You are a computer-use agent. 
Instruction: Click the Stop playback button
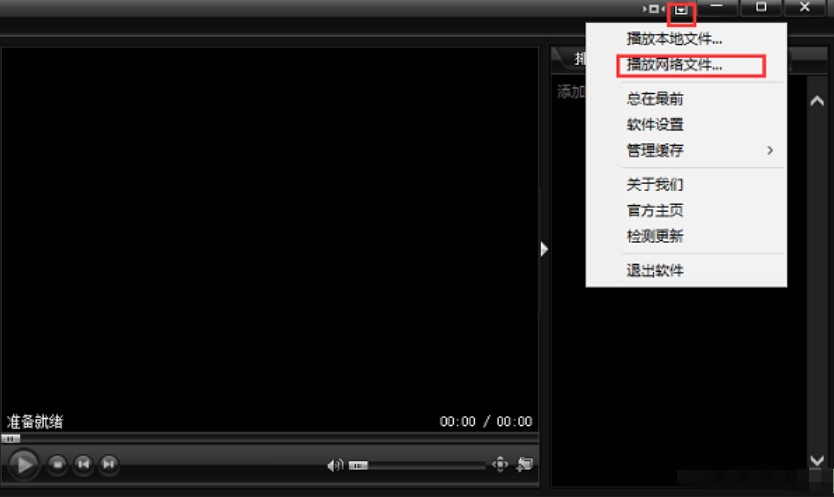(x=57, y=465)
